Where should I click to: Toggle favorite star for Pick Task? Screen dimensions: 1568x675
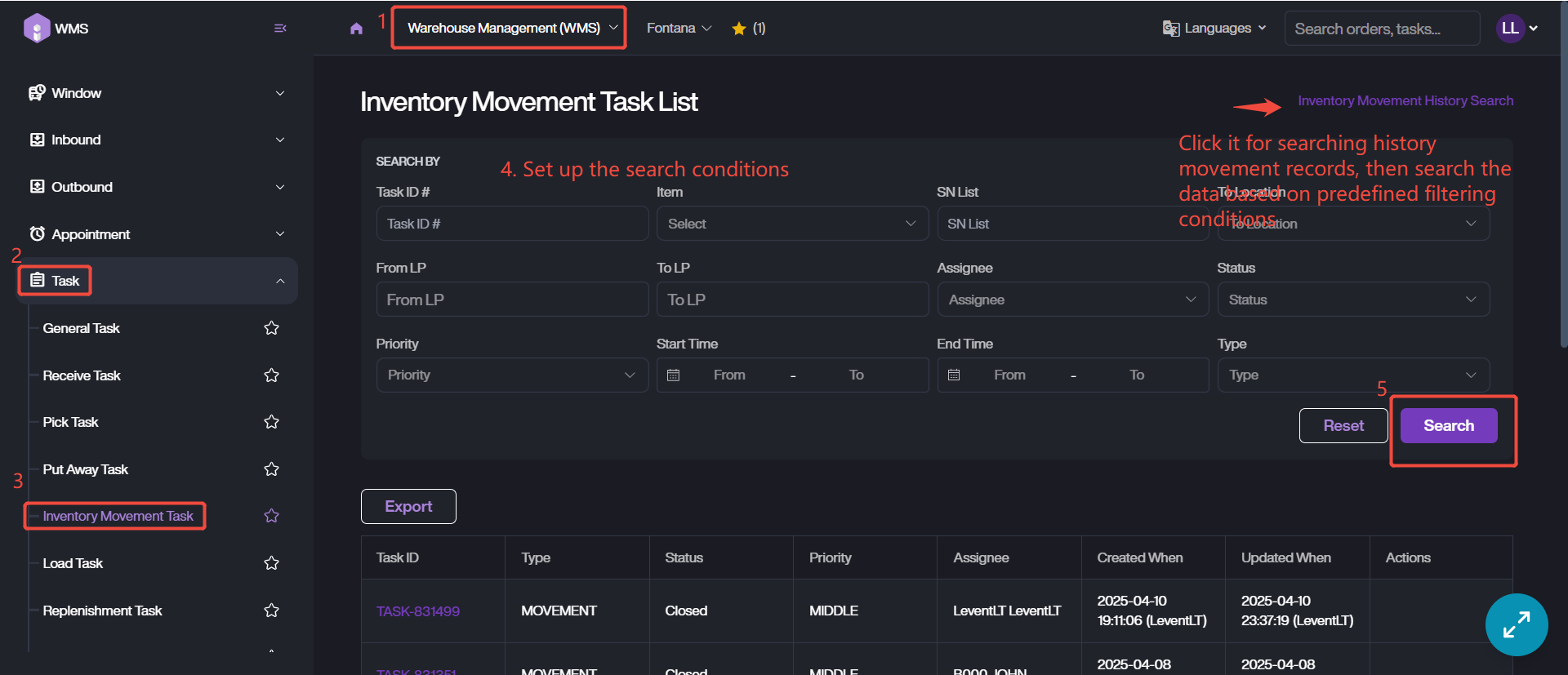272,422
